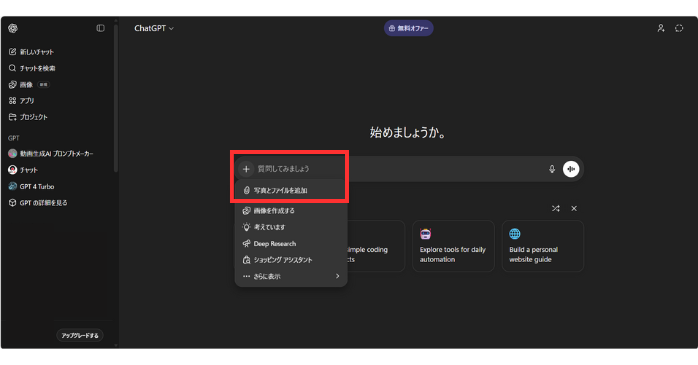This screenshot has height=365, width=698.
Task: Open チャットを検索 search in sidebar
Action: (32, 68)
